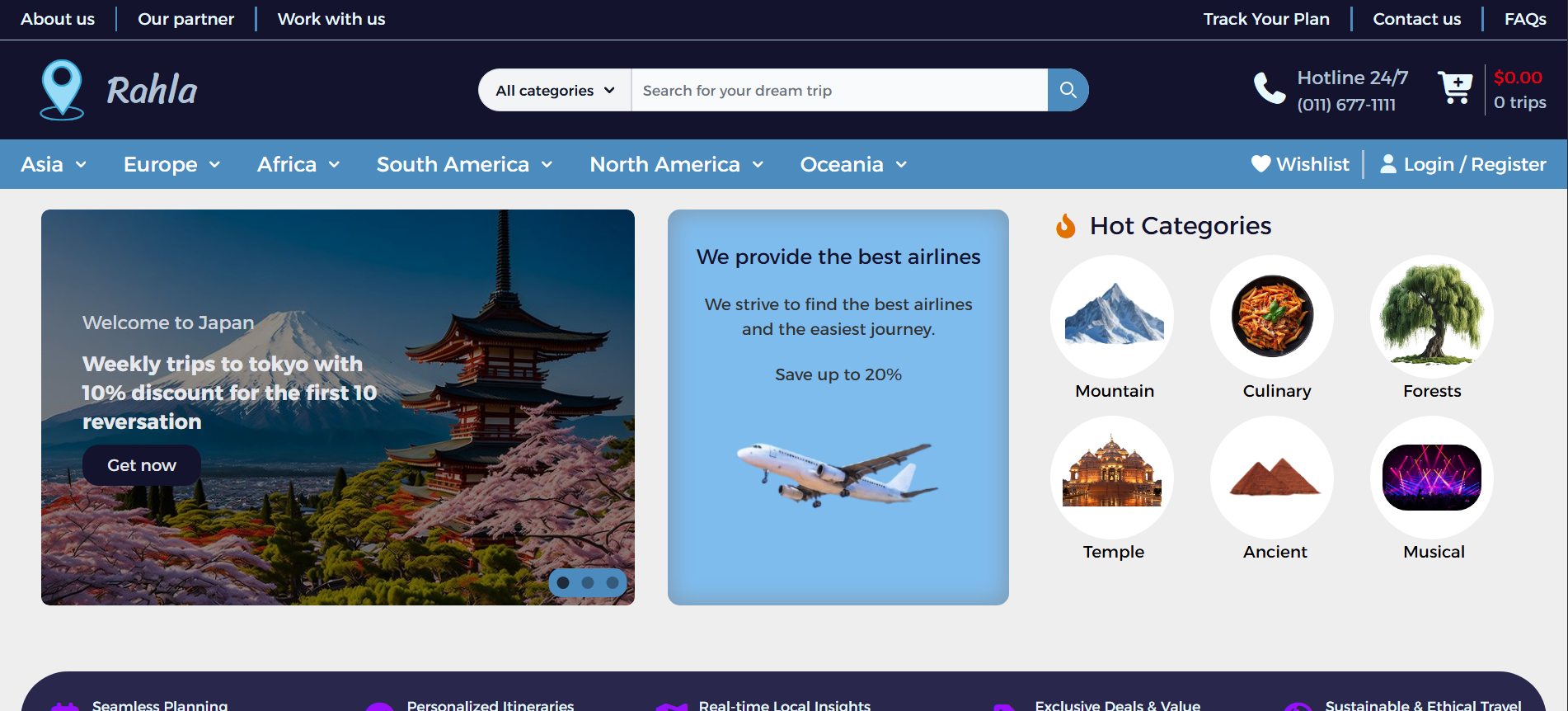Expand the North America menu
The width and height of the screenshot is (1568, 711).
click(677, 164)
